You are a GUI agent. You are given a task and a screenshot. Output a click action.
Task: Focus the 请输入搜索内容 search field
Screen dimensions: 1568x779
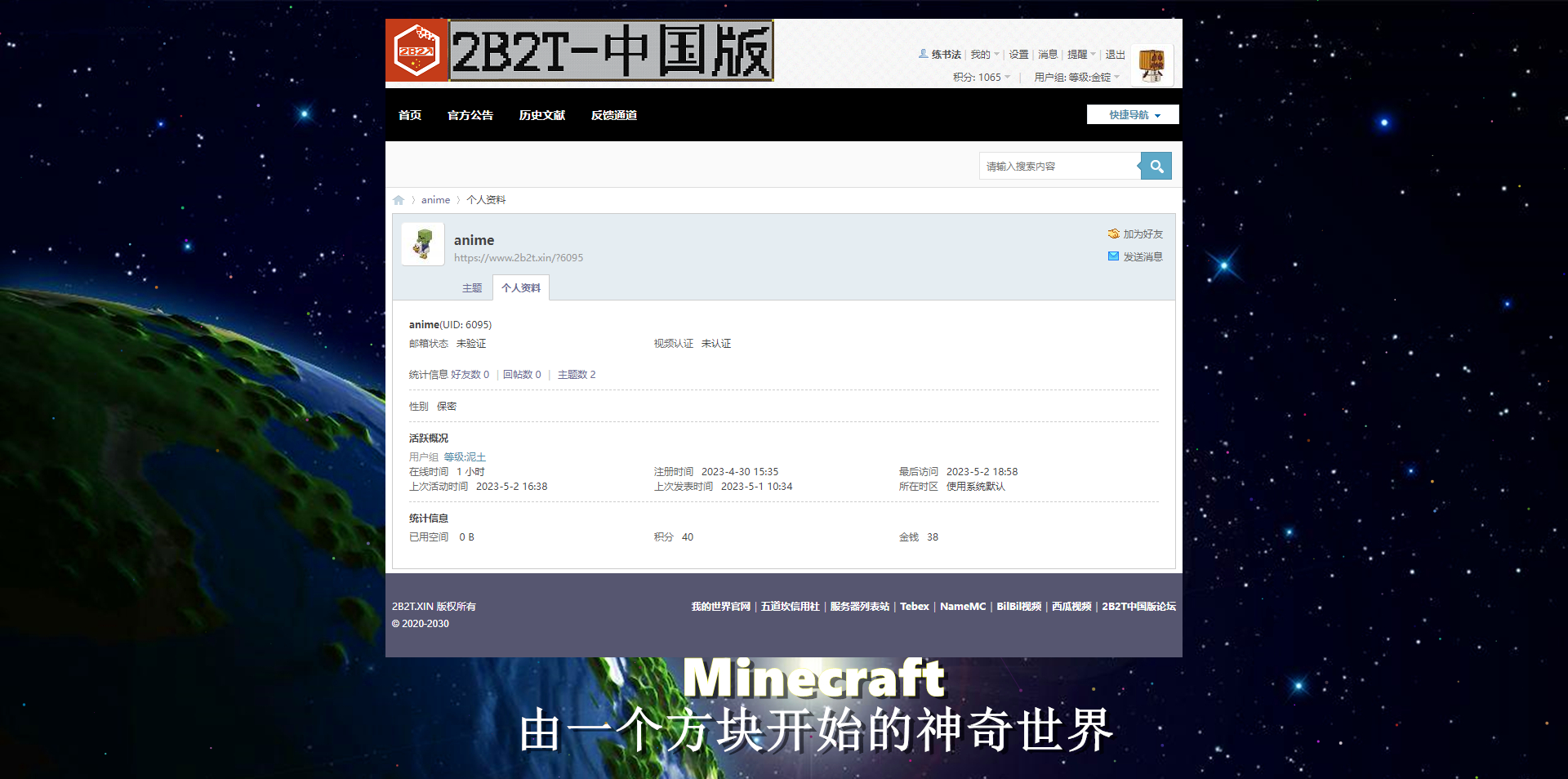click(1058, 166)
